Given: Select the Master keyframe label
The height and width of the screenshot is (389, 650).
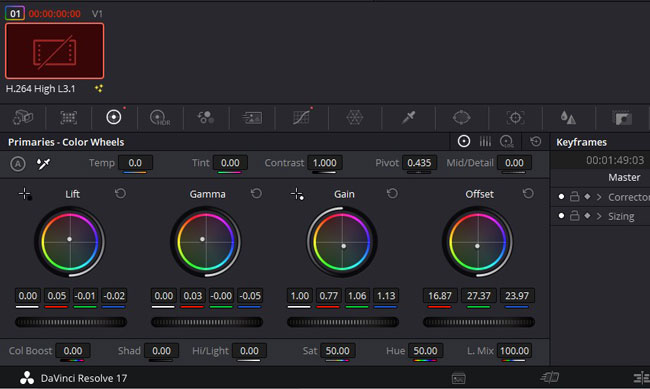Looking at the screenshot, I should [624, 177].
